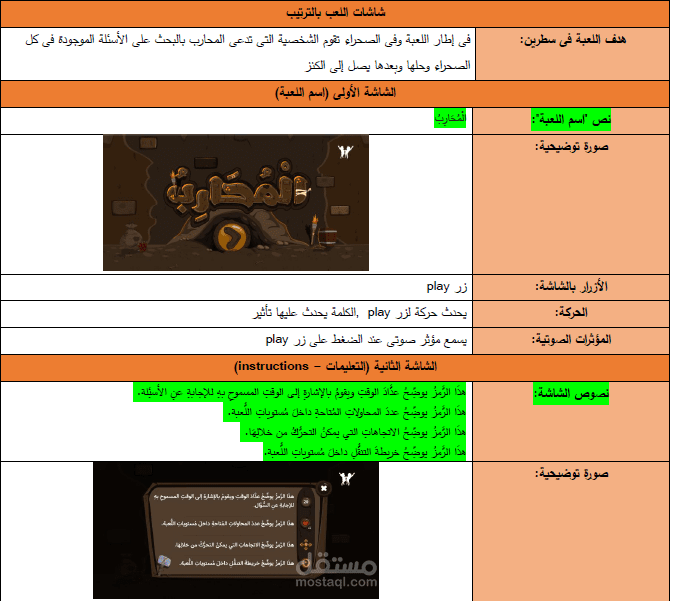Image resolution: width=673 pixels, height=601 pixels.
Task: Click the map instruction text inside the panel image
Action: click(x=236, y=563)
